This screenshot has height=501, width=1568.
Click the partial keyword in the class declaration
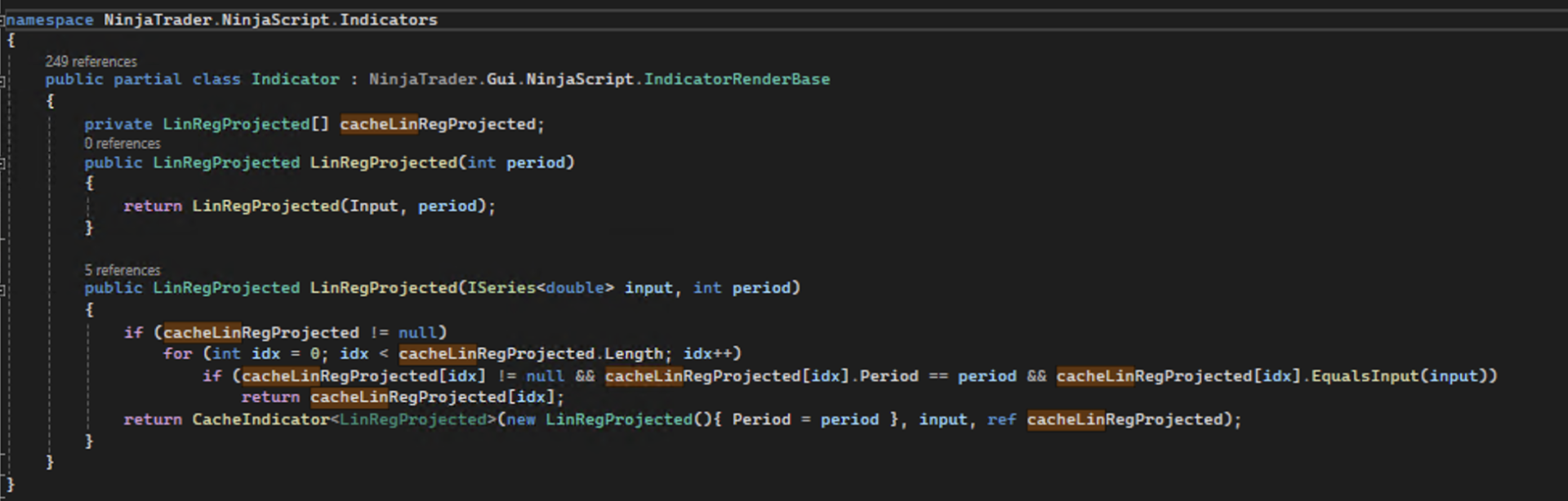[148, 79]
